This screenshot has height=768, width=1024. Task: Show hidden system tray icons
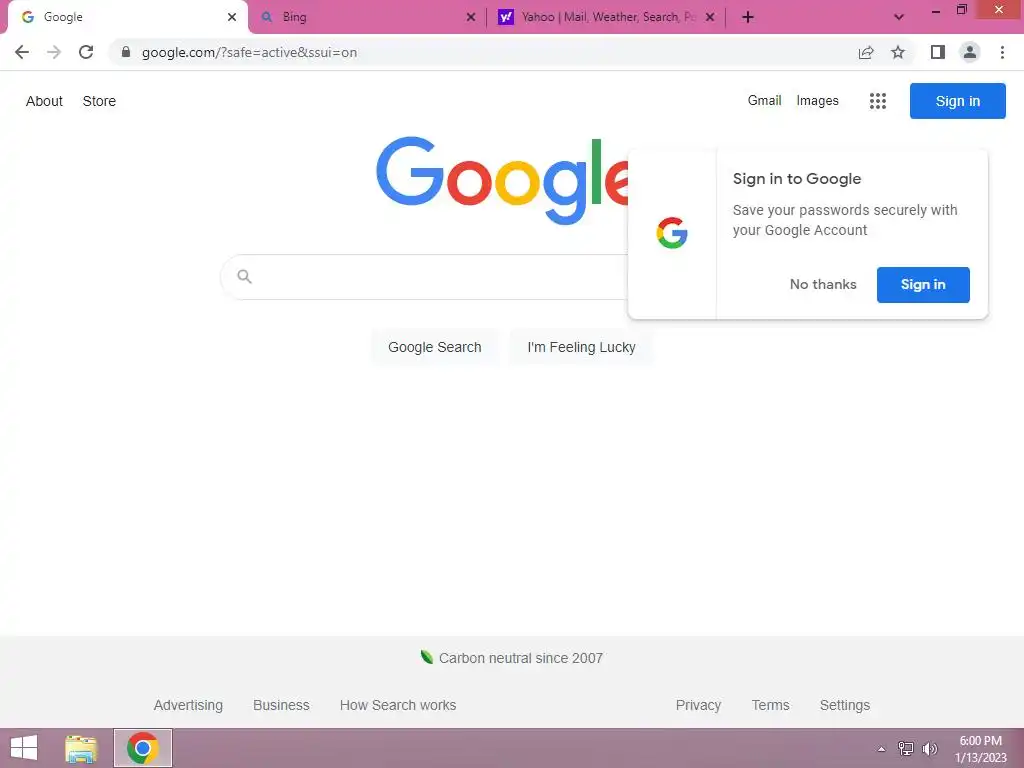point(881,749)
